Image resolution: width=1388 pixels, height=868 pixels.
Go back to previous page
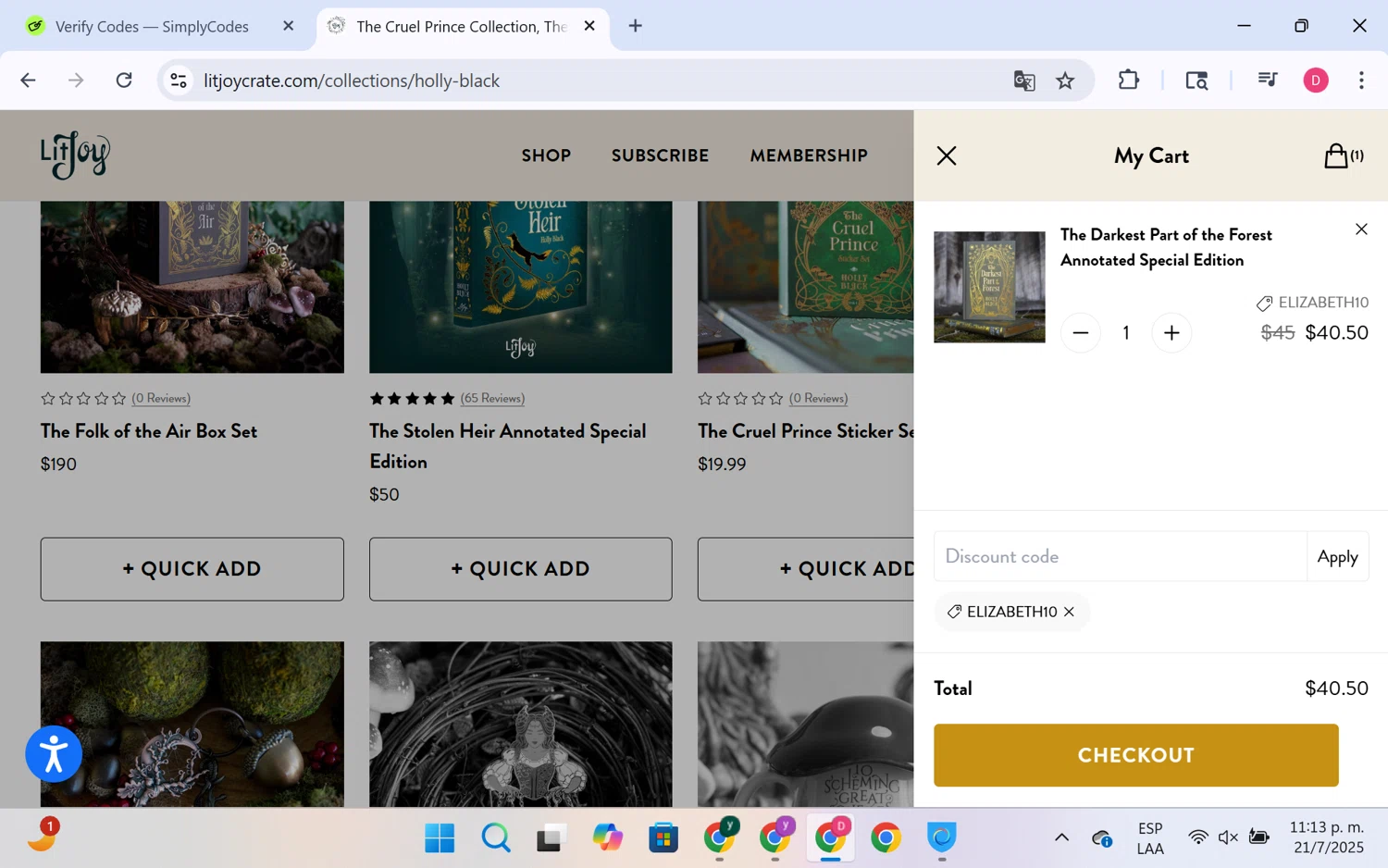click(x=28, y=81)
